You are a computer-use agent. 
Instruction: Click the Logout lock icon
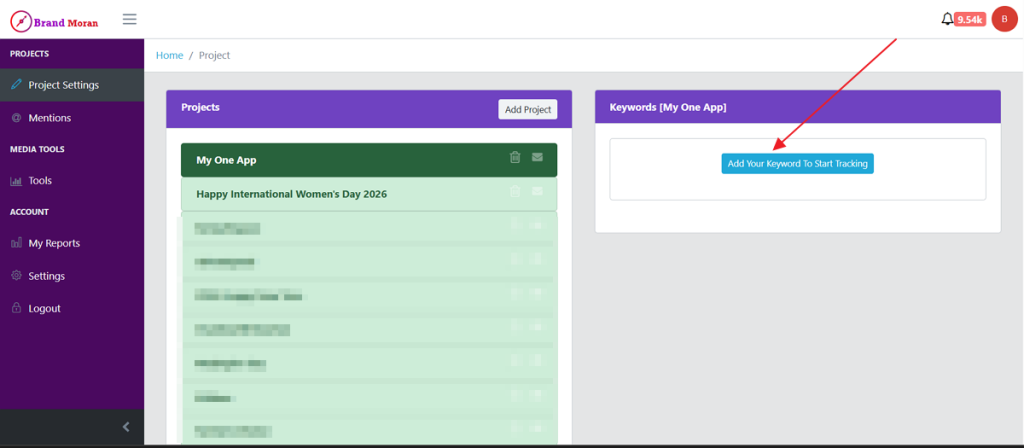[x=17, y=308]
